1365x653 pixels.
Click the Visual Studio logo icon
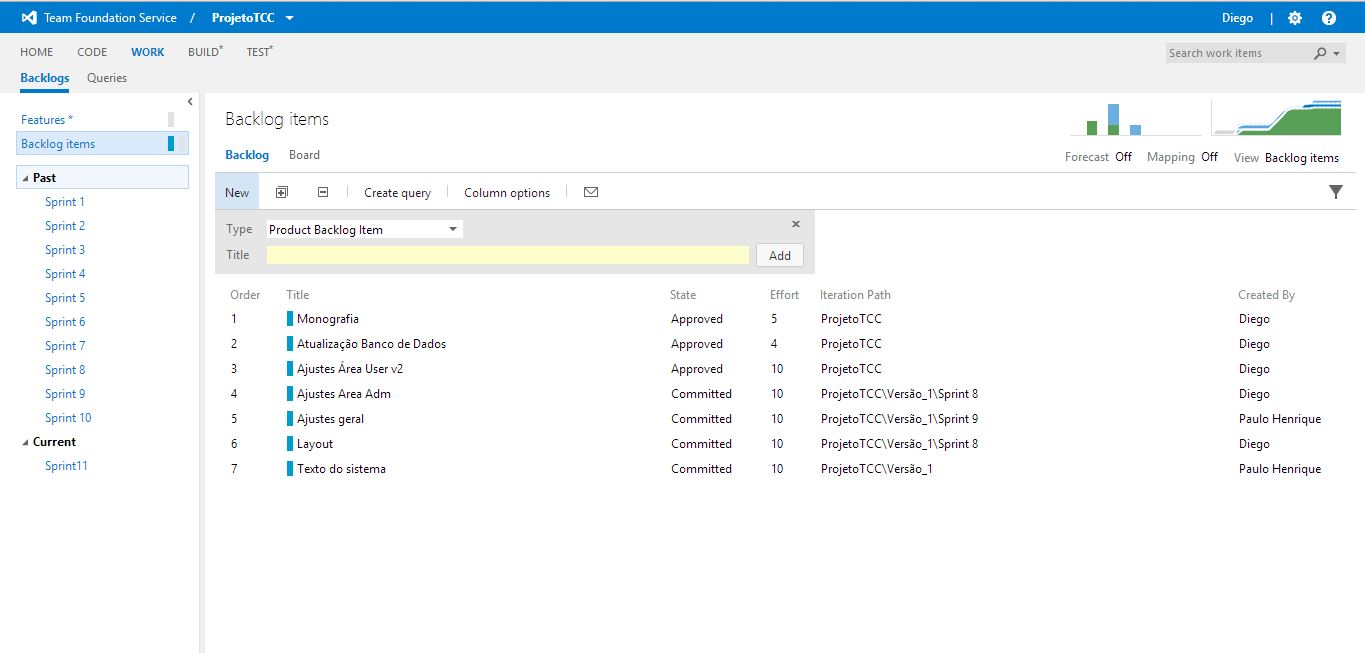click(x=29, y=18)
